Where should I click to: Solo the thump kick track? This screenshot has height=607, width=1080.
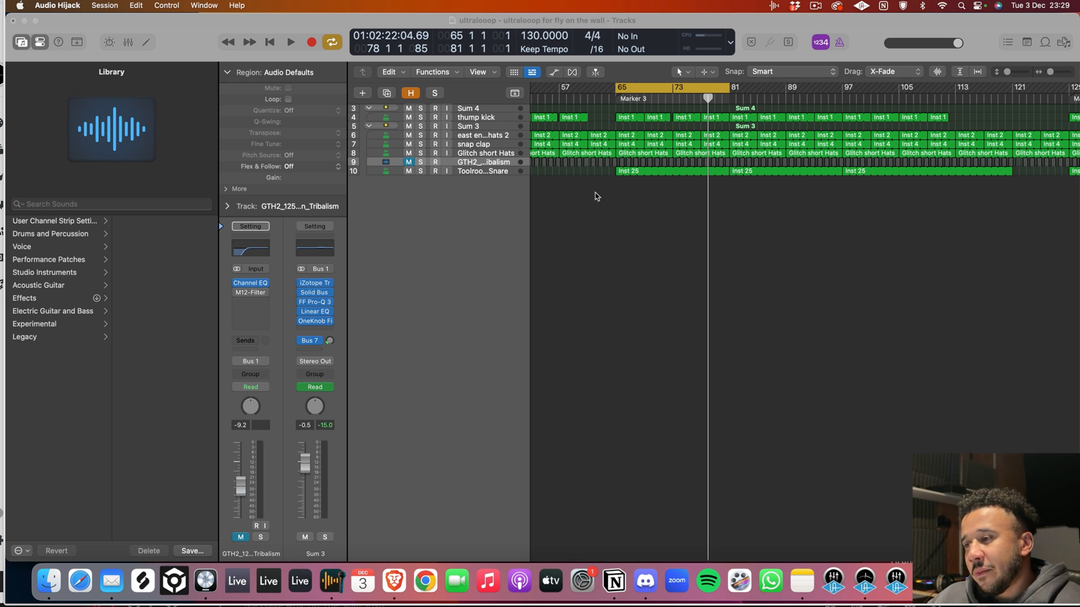coord(421,117)
